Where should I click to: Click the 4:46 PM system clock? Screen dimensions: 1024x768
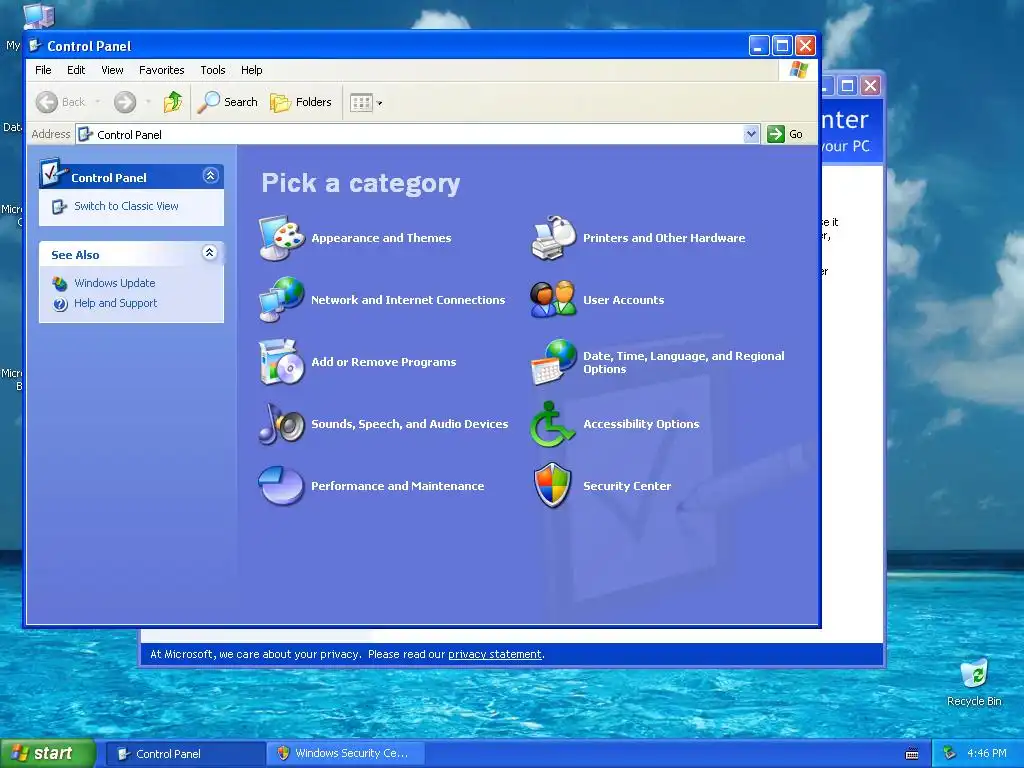(987, 753)
